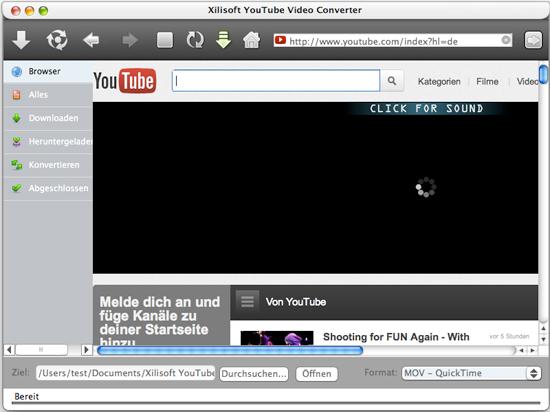Image resolution: width=550 pixels, height=412 pixels.
Task: Click the blue vertical scrollbar thumb
Action: 543,74
